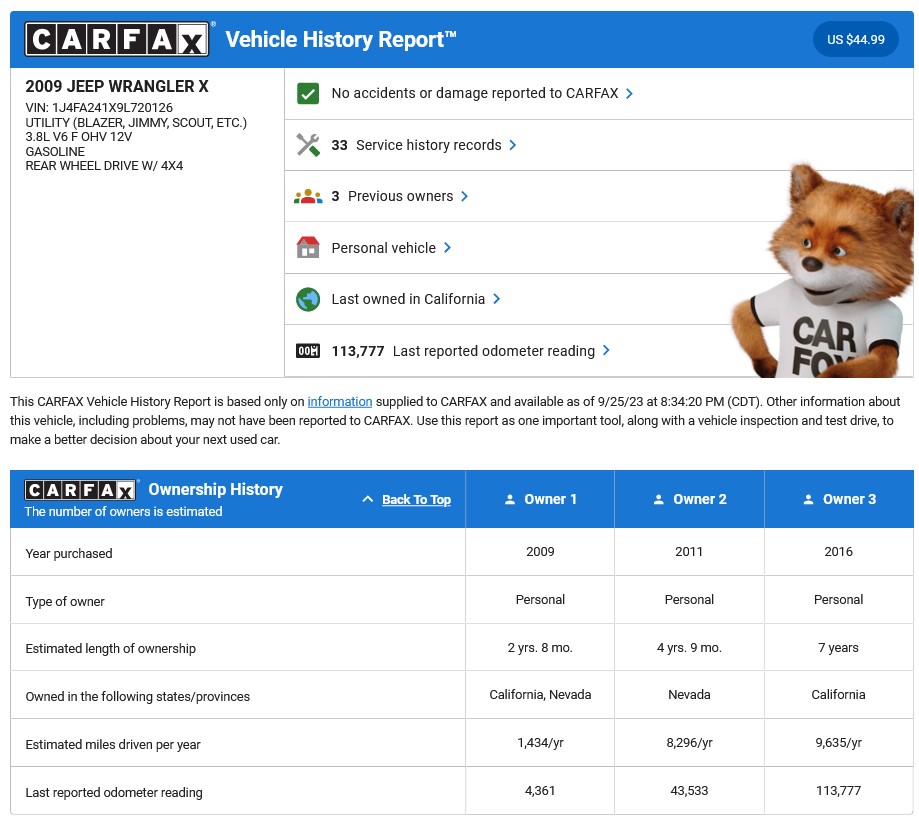Click the 'Type of owner' row label

click(x=64, y=601)
